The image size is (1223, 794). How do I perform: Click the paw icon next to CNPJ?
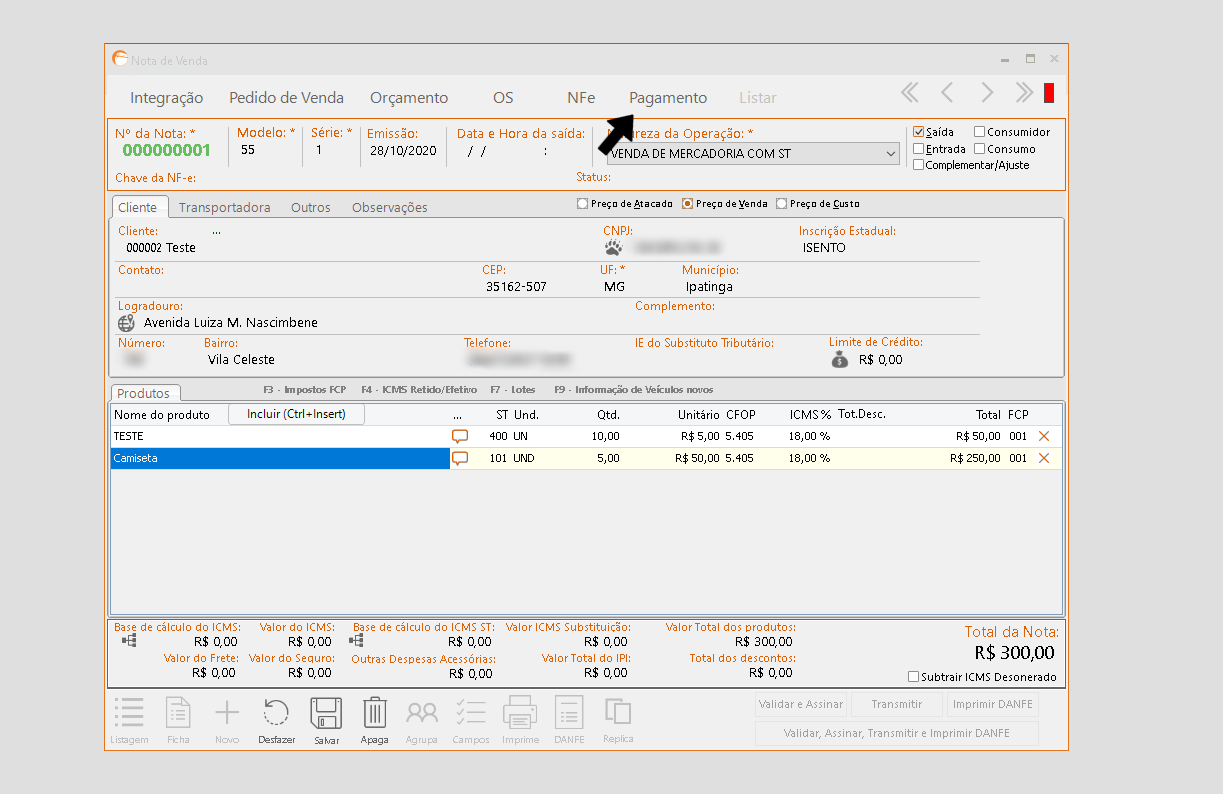tap(614, 247)
